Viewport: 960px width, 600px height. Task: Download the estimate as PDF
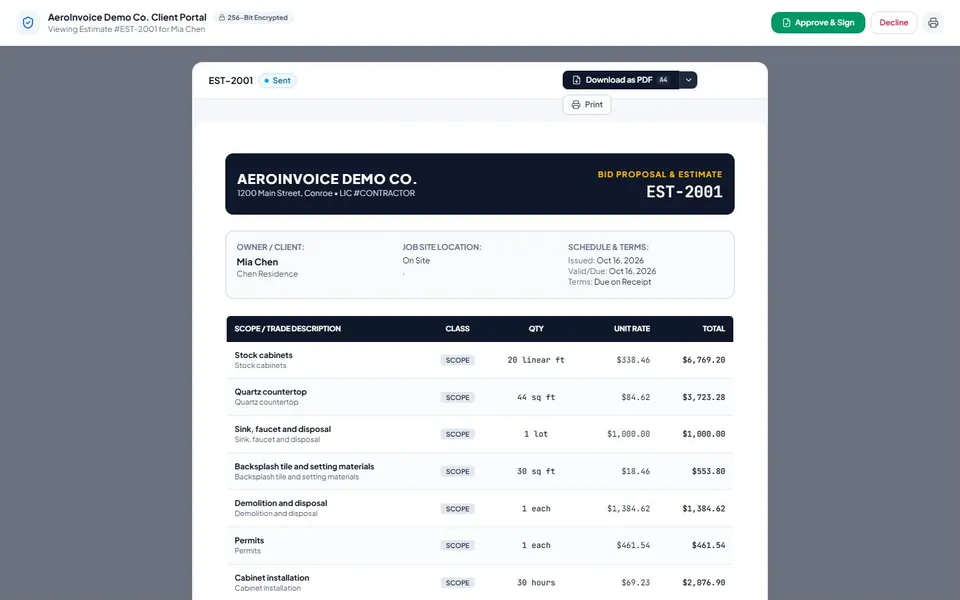621,80
